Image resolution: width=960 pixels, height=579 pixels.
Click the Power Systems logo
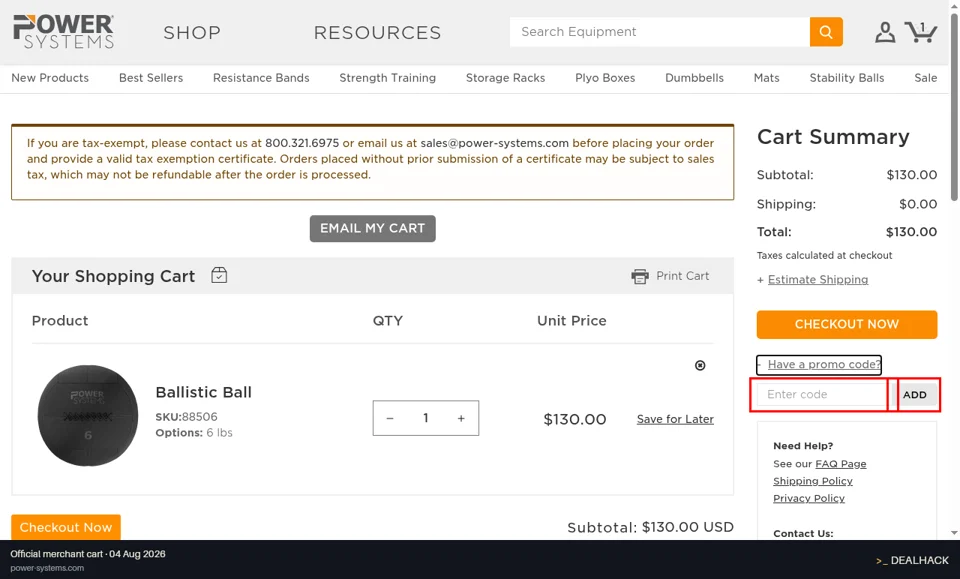pos(64,32)
